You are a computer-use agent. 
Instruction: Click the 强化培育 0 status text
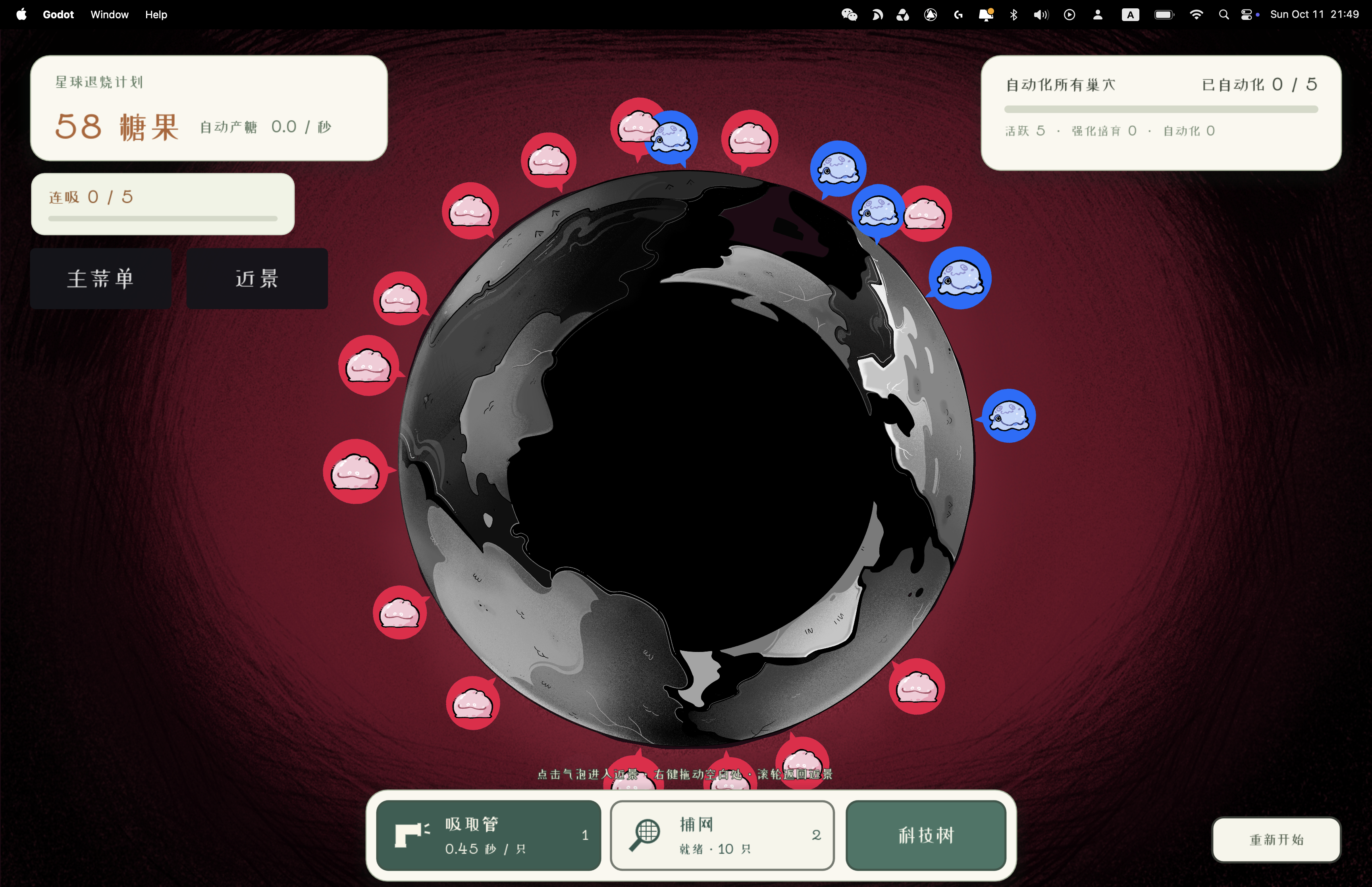pos(1104,131)
